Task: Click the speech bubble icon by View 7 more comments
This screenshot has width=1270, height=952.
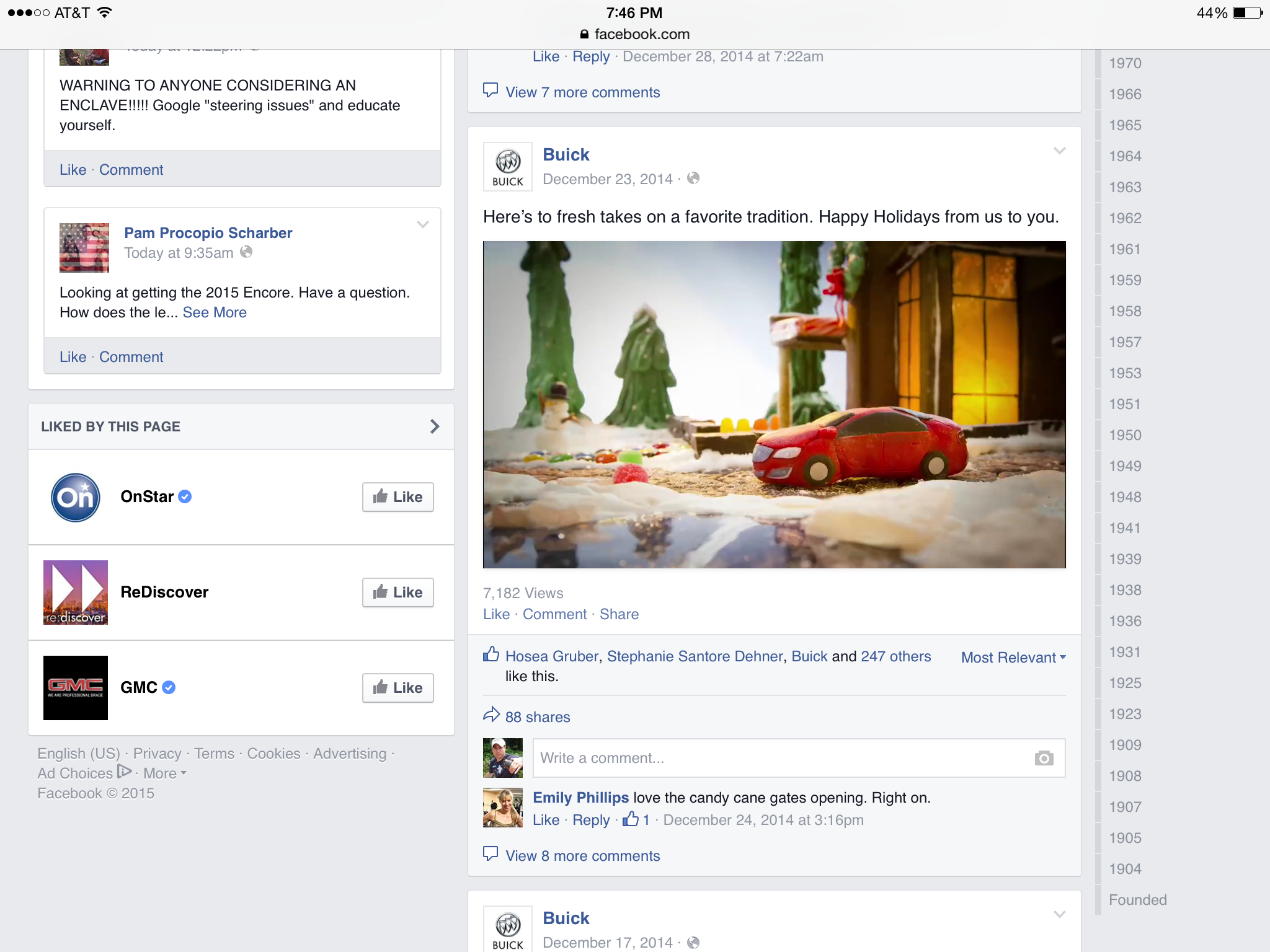Action: 491,90
